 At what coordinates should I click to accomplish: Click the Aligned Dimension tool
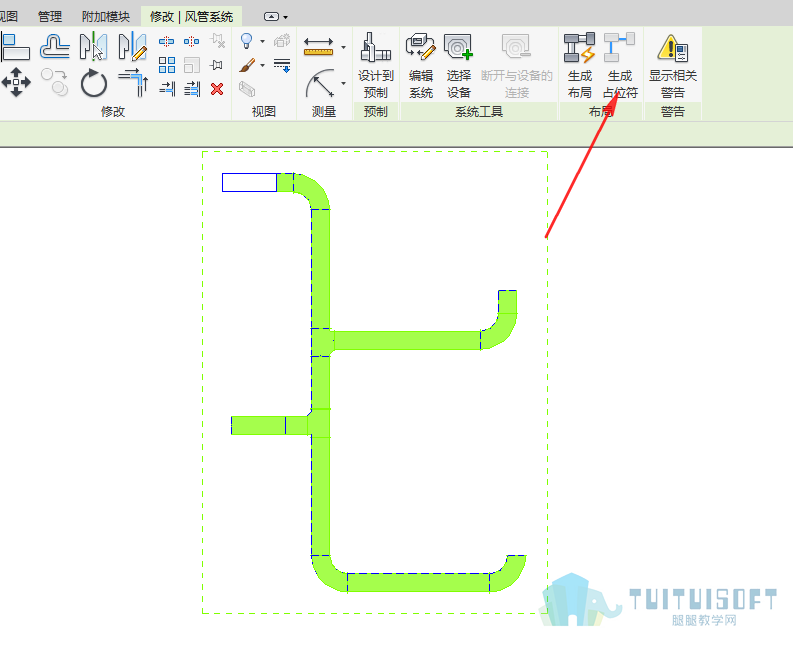320,83
